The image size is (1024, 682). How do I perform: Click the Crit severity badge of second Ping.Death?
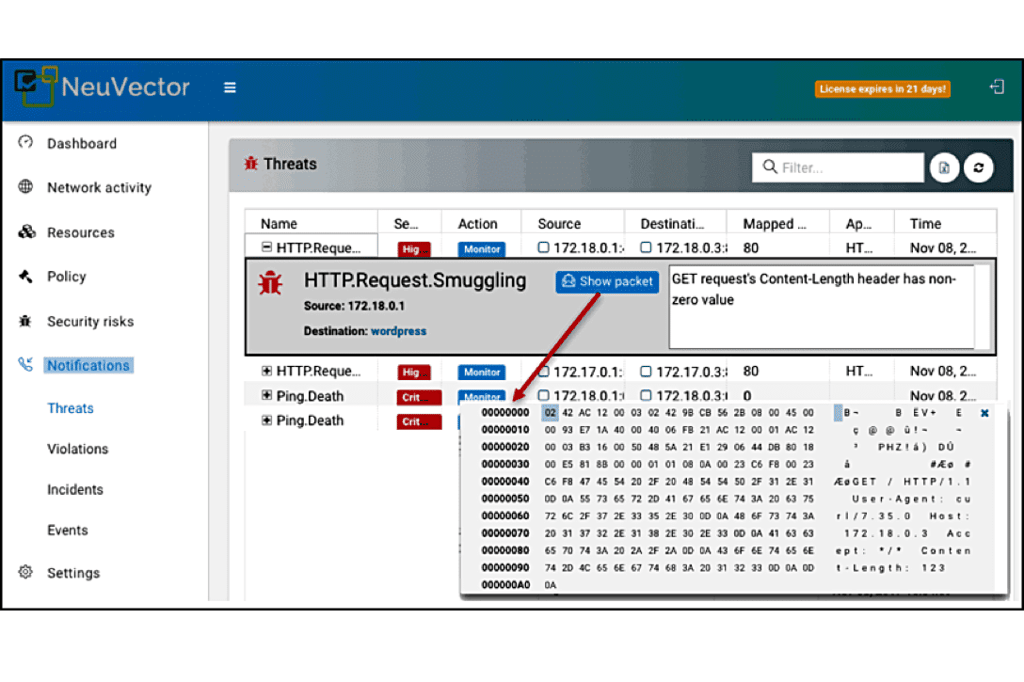click(419, 421)
